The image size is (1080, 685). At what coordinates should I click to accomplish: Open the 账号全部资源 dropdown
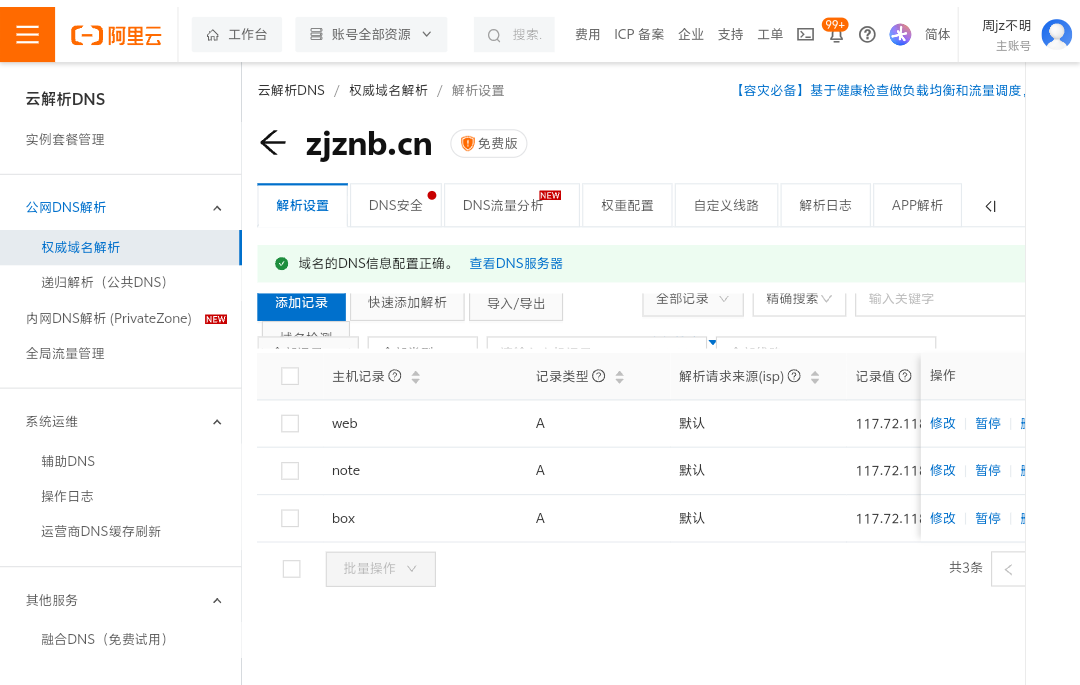click(x=371, y=34)
